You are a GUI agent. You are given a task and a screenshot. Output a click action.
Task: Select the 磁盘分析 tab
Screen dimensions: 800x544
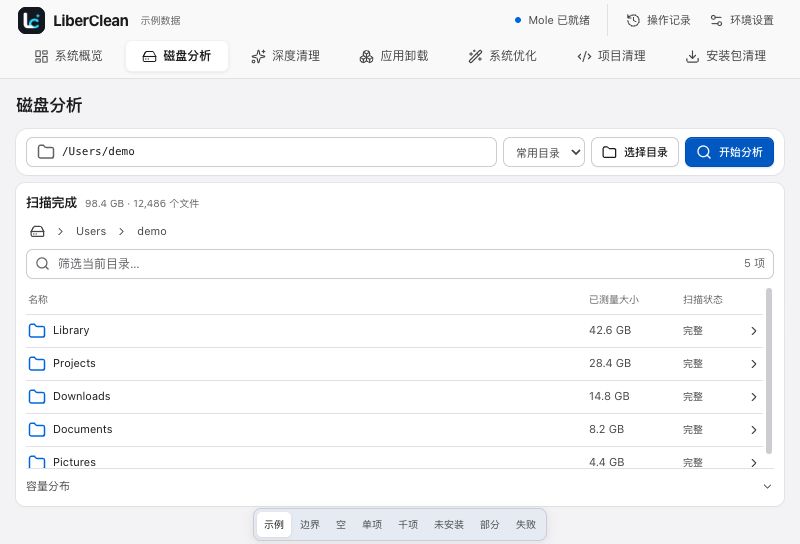click(177, 56)
